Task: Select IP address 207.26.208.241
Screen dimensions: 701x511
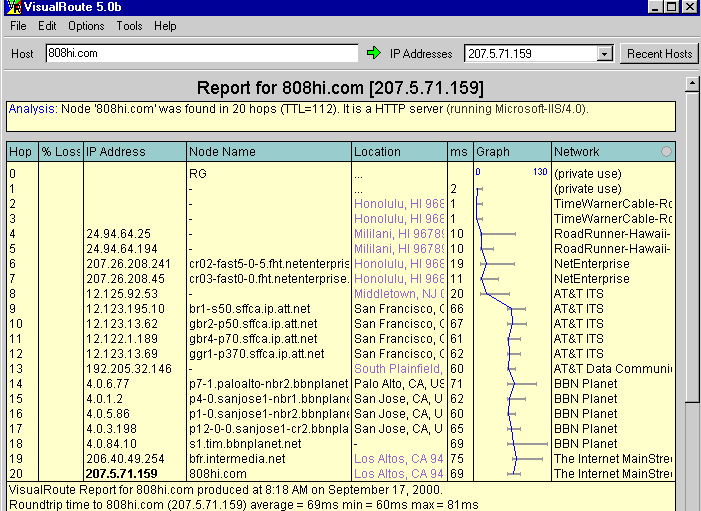Action: 129,264
